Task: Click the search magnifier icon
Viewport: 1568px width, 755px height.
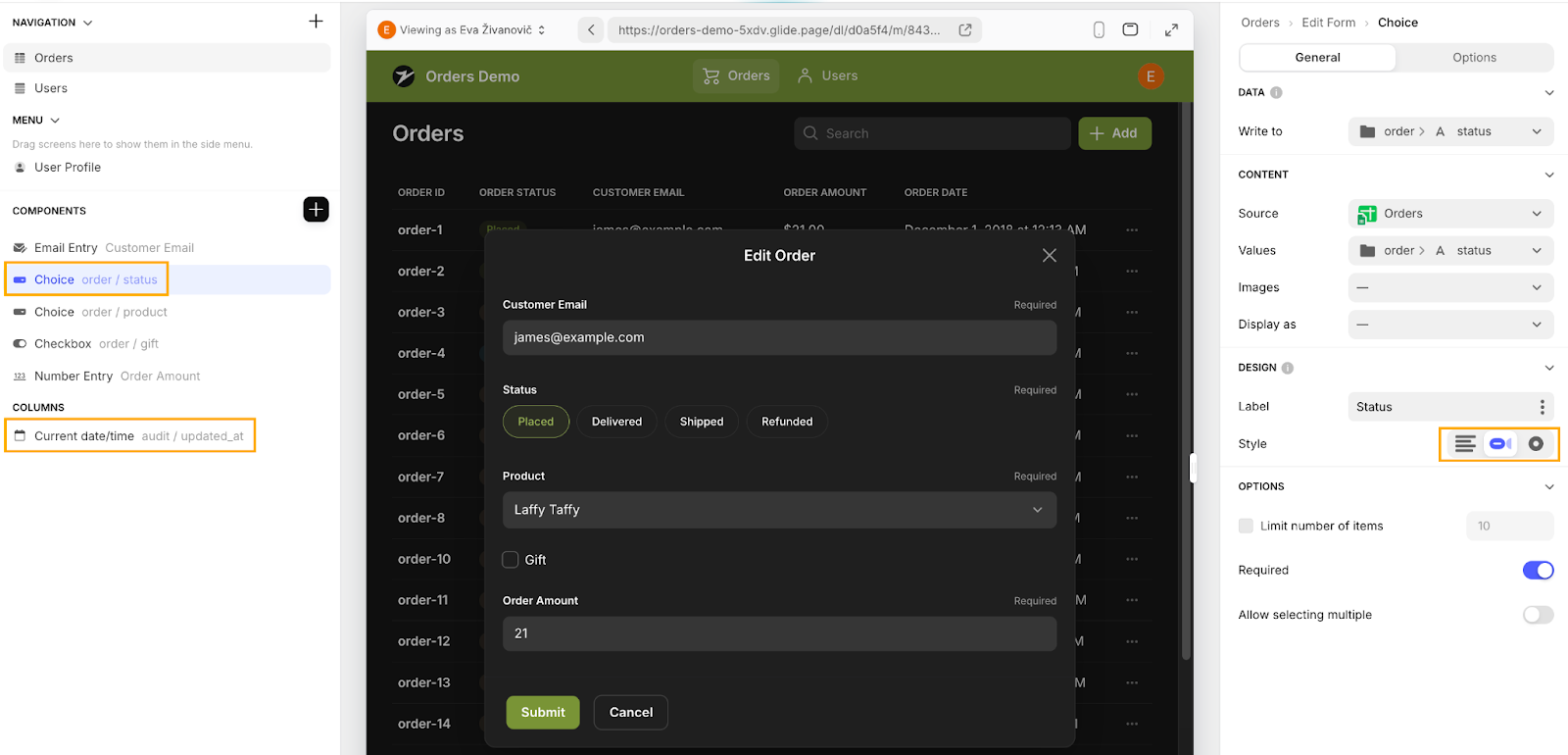Action: pos(810,133)
